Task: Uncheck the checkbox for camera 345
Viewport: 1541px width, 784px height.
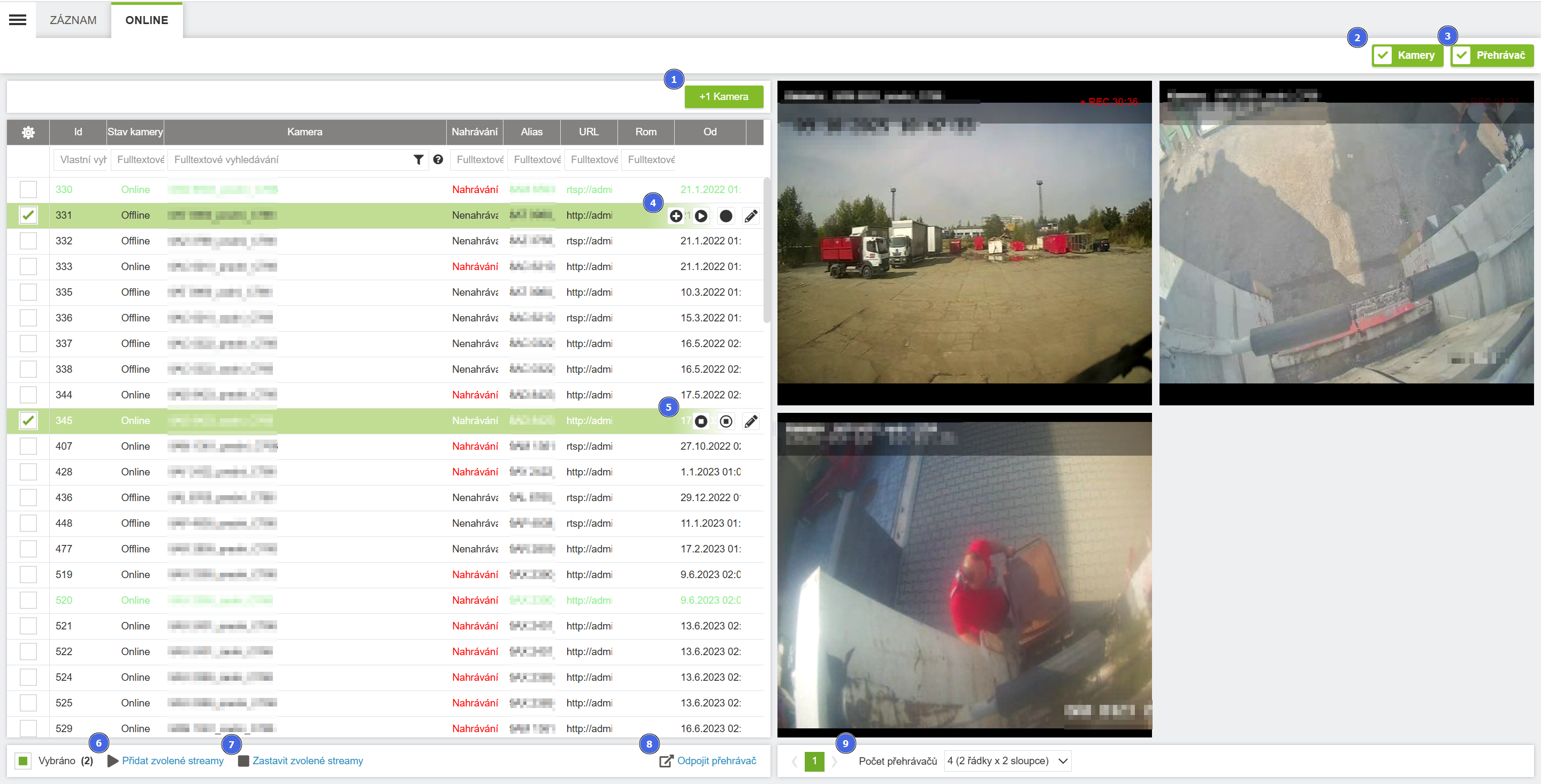Action: pos(28,420)
